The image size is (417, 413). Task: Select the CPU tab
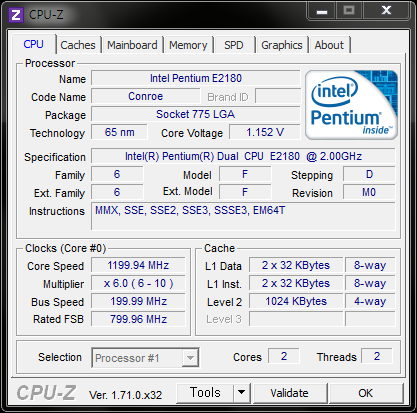pos(34,44)
